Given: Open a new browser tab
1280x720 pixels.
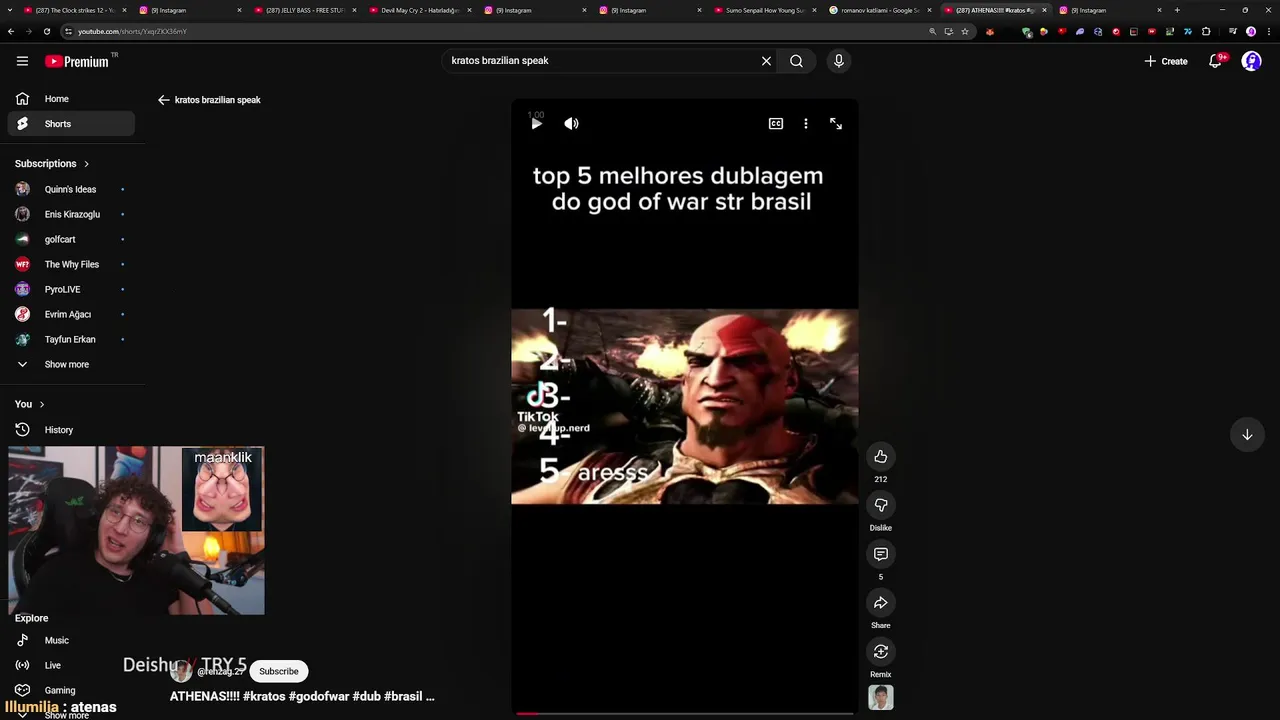Looking at the screenshot, I should click(1177, 10).
